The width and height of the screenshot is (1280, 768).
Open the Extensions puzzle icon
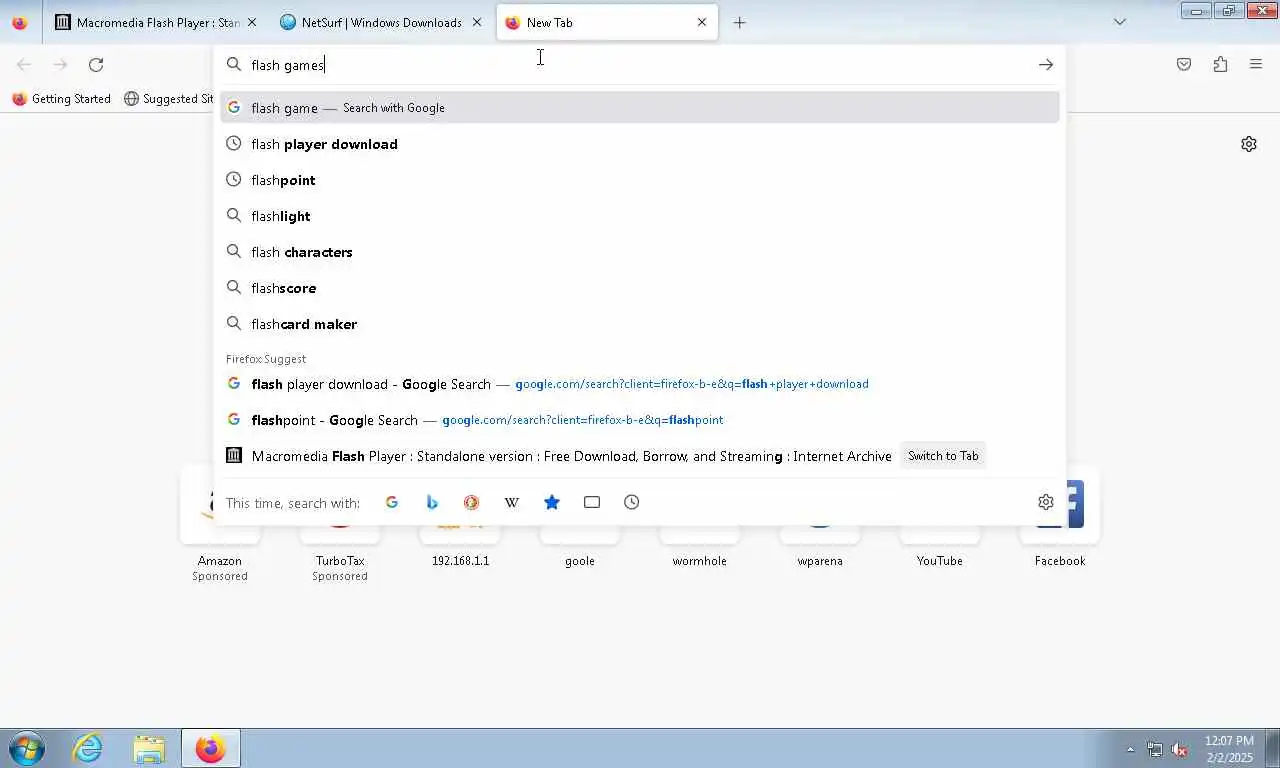click(x=1220, y=65)
